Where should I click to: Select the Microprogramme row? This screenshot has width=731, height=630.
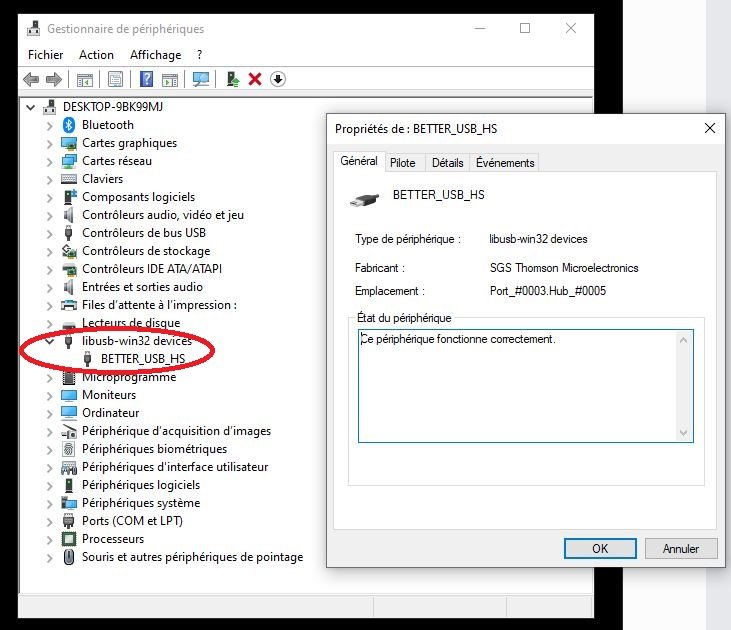click(129, 377)
